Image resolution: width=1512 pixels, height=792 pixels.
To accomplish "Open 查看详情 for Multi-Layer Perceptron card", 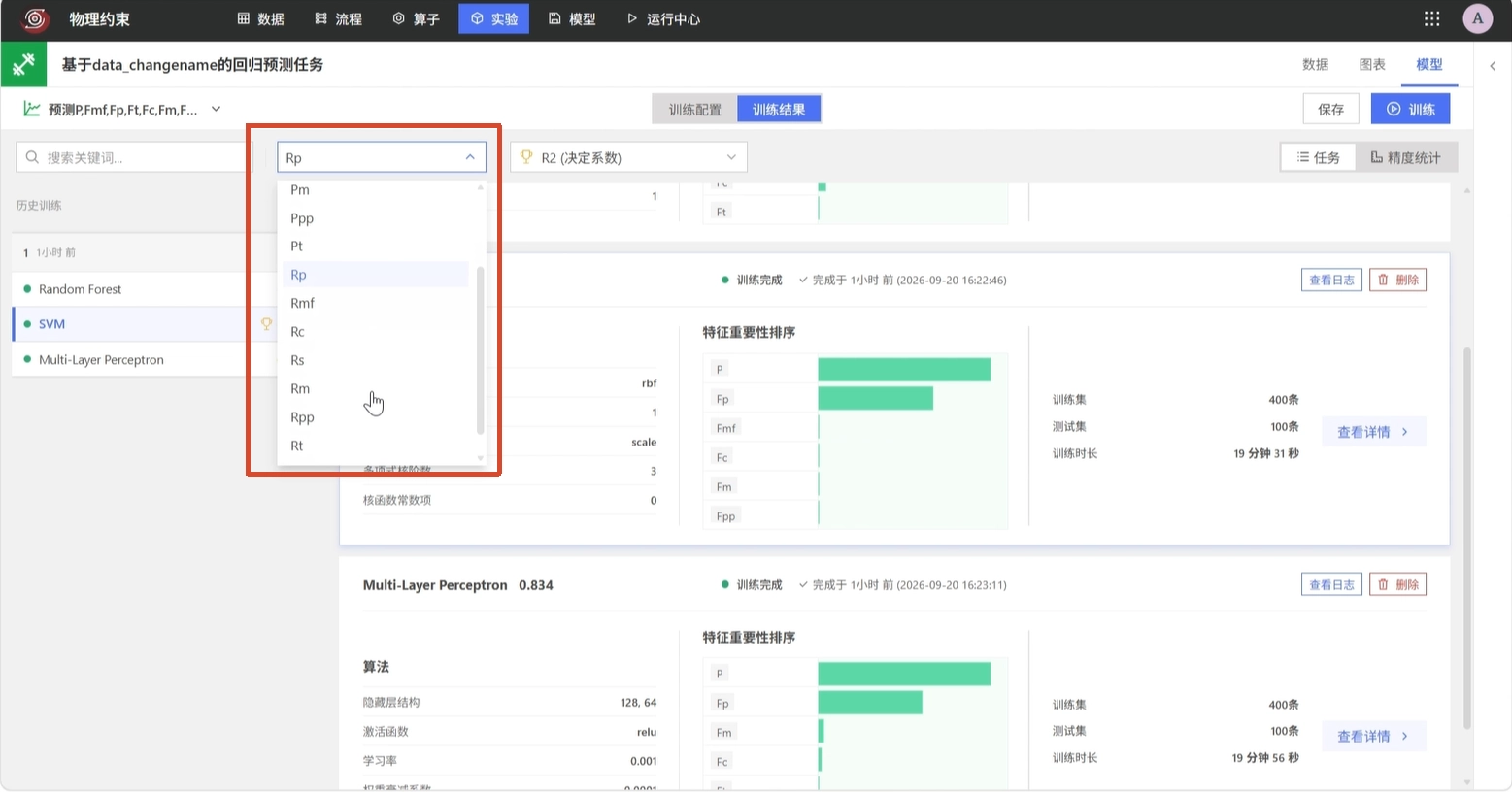I will click(x=1373, y=736).
